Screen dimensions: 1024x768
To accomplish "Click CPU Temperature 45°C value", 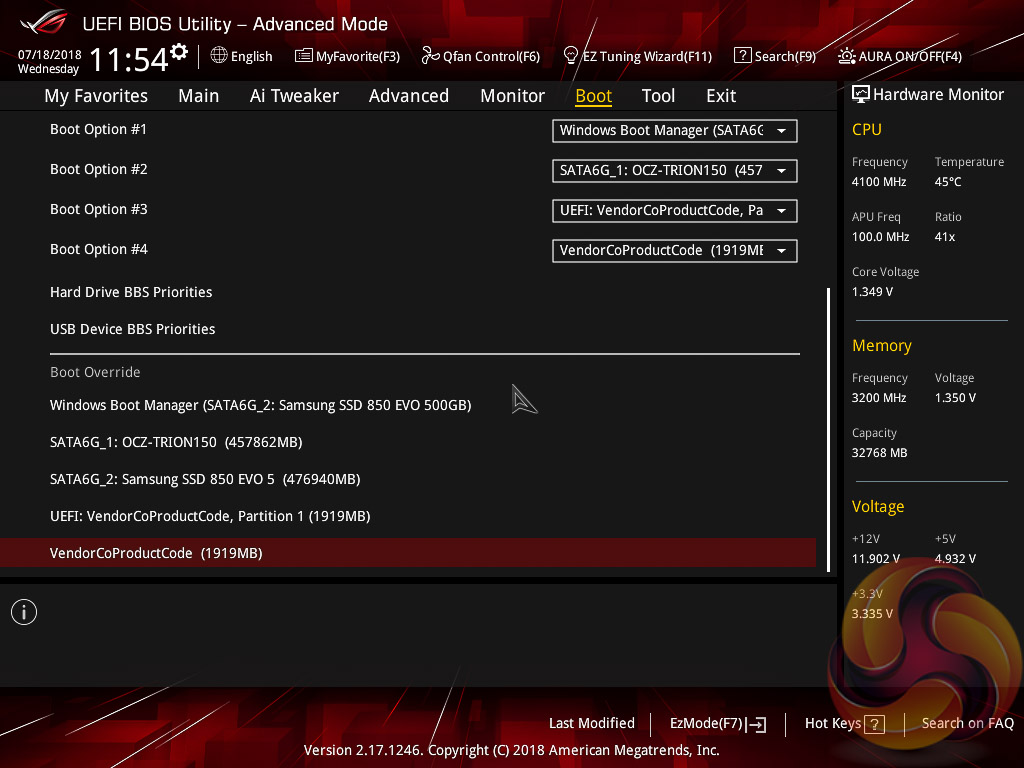I will [x=948, y=182].
